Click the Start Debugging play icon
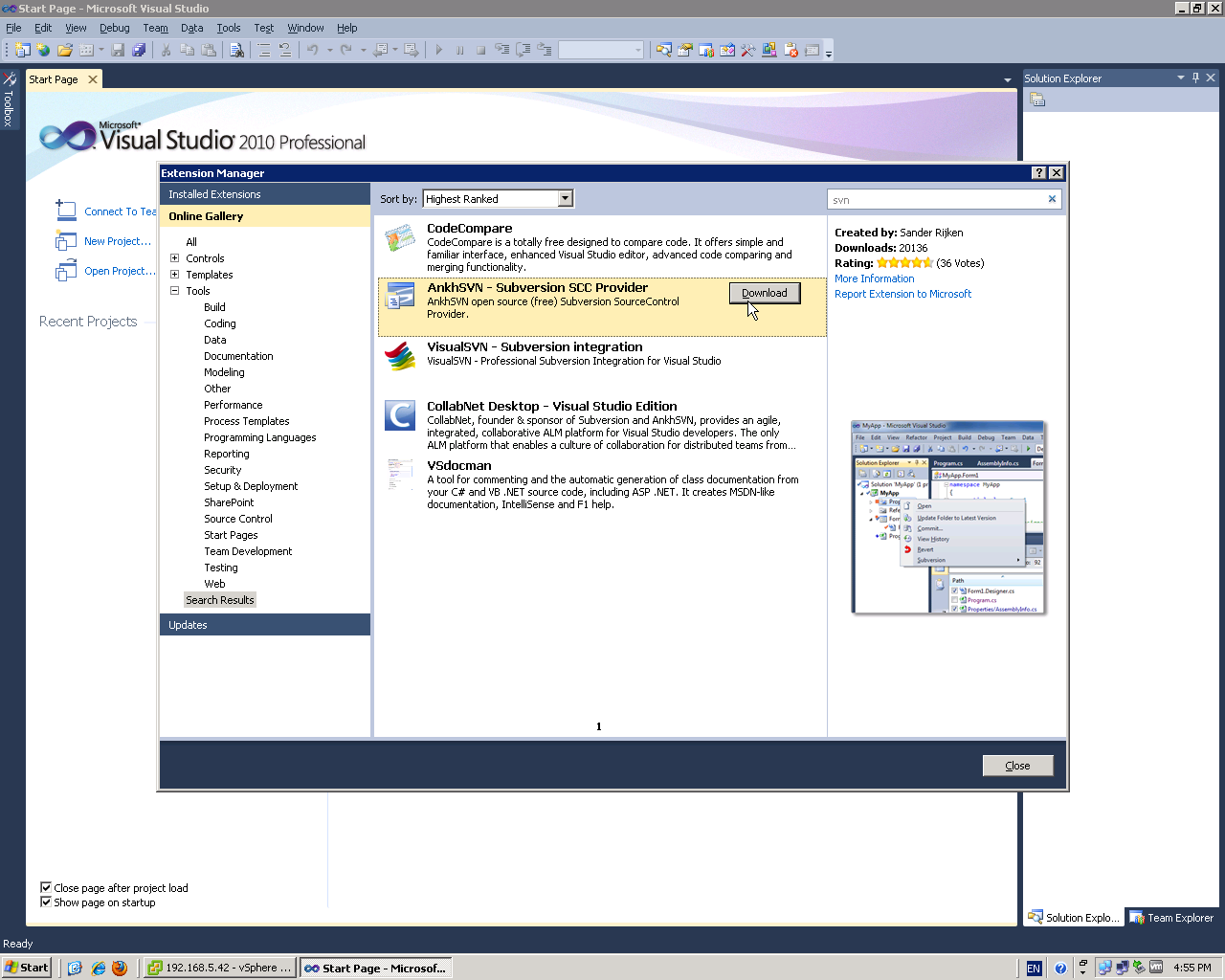The height and width of the screenshot is (980, 1225). point(438,50)
